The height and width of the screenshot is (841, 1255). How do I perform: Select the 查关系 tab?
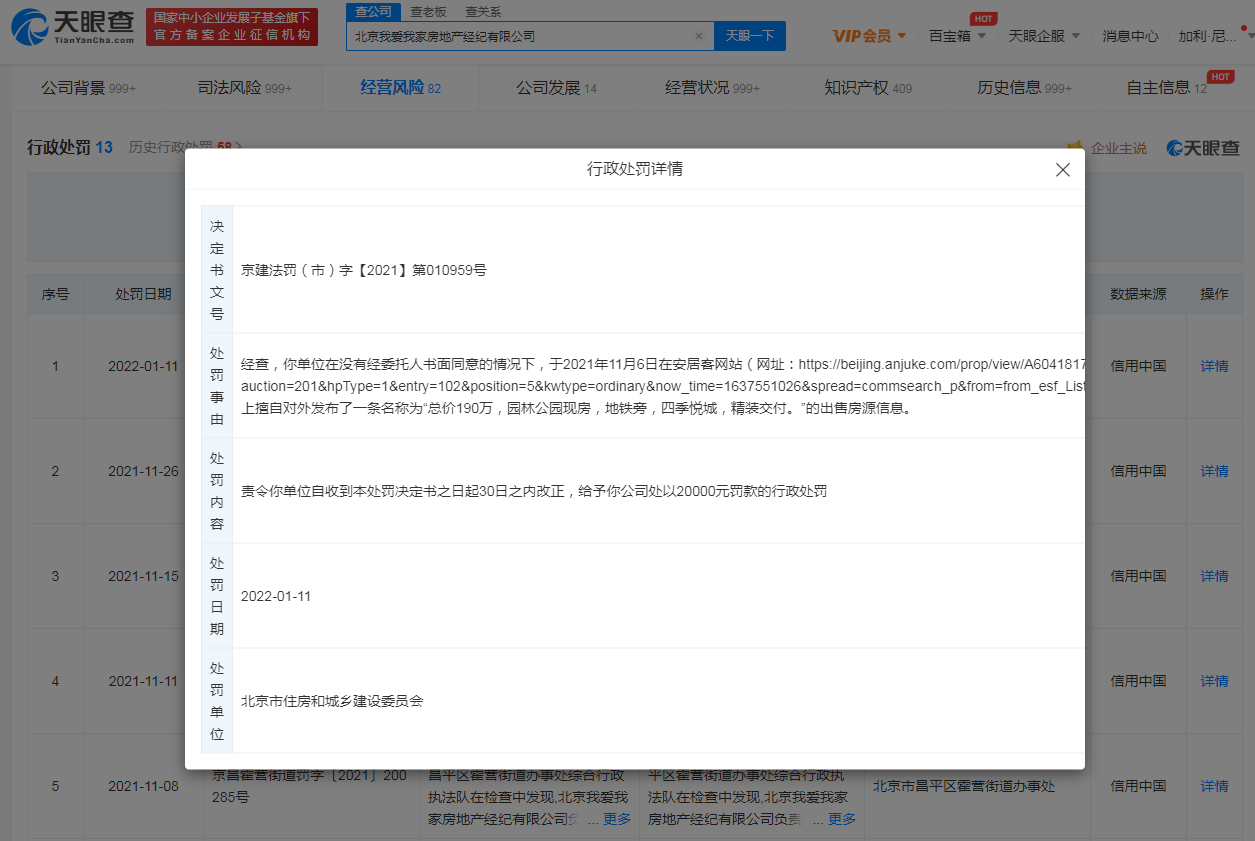[x=484, y=12]
